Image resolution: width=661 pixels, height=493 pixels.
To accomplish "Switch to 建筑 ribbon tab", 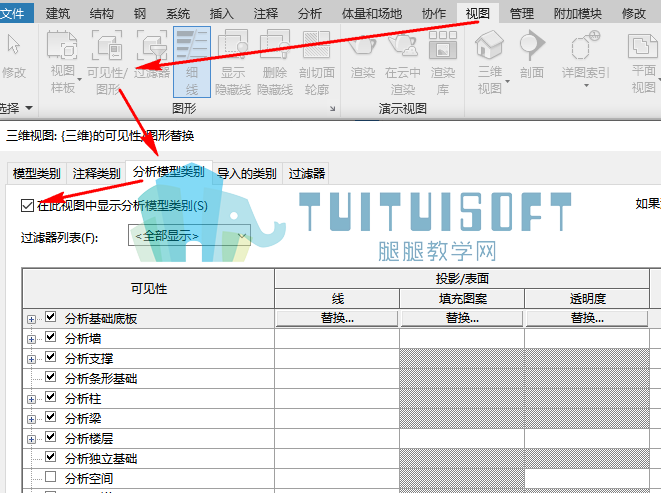I will point(58,13).
